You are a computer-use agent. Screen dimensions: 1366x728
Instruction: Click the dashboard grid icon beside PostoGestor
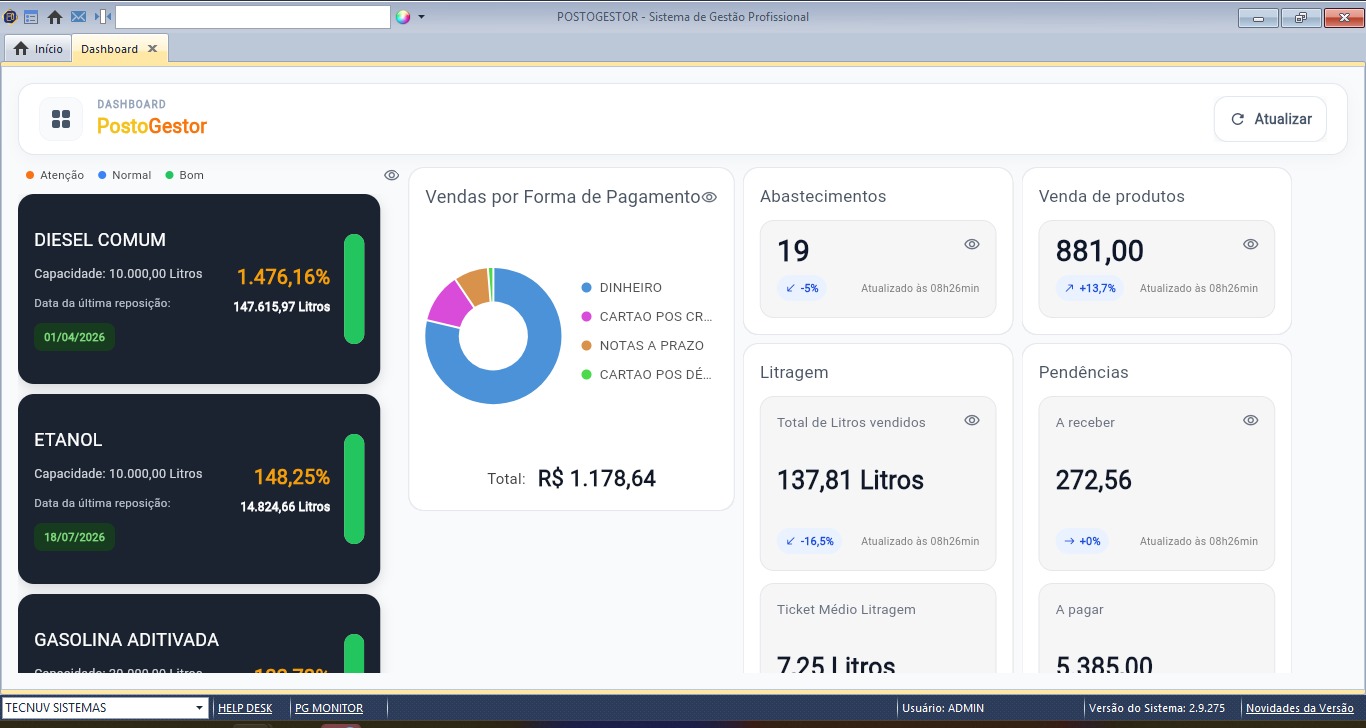point(61,119)
